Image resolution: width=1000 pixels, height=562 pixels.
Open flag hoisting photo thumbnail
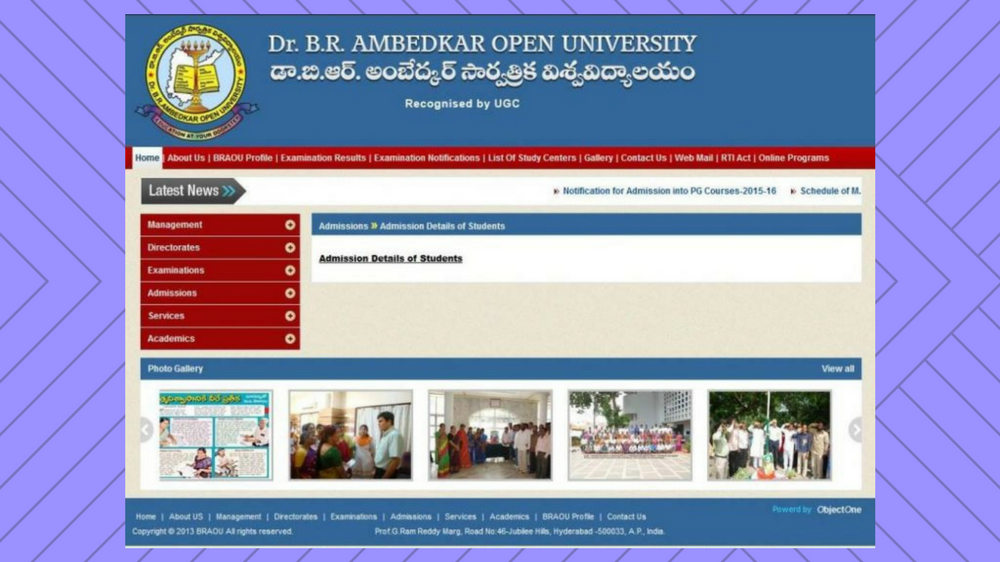pos(769,435)
